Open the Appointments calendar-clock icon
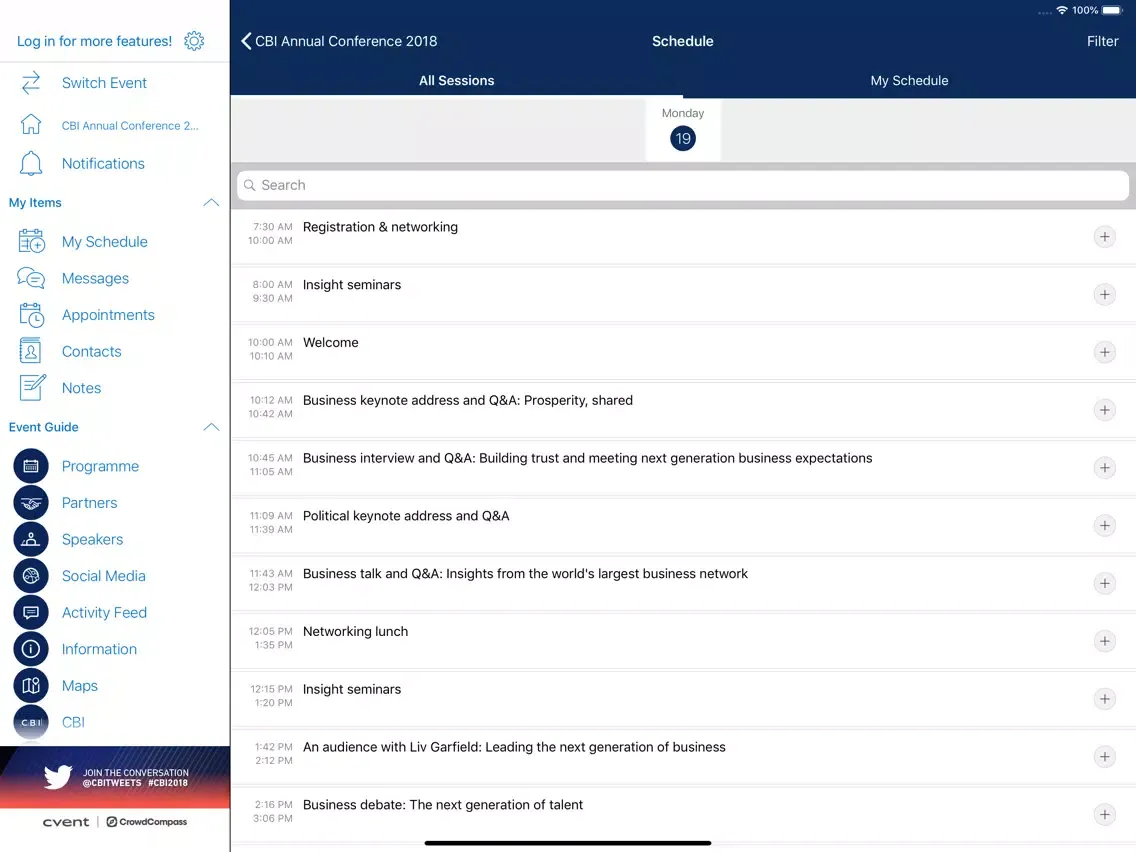Viewport: 1136px width, 852px height. [x=30, y=315]
